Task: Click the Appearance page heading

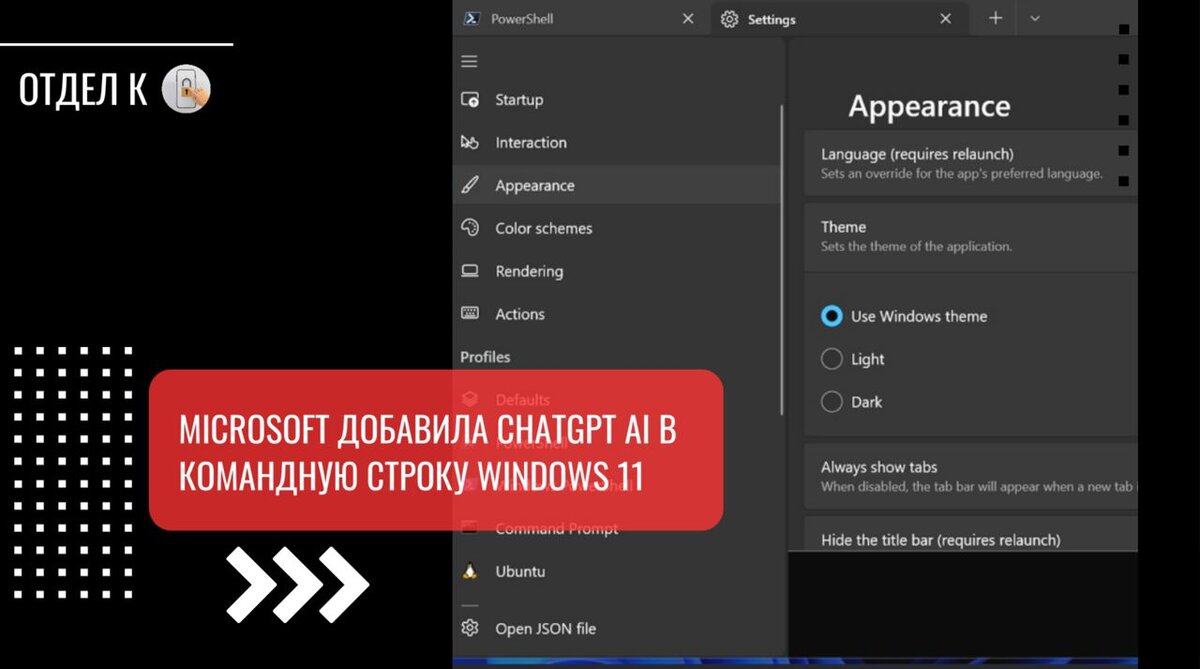Action: tap(929, 106)
